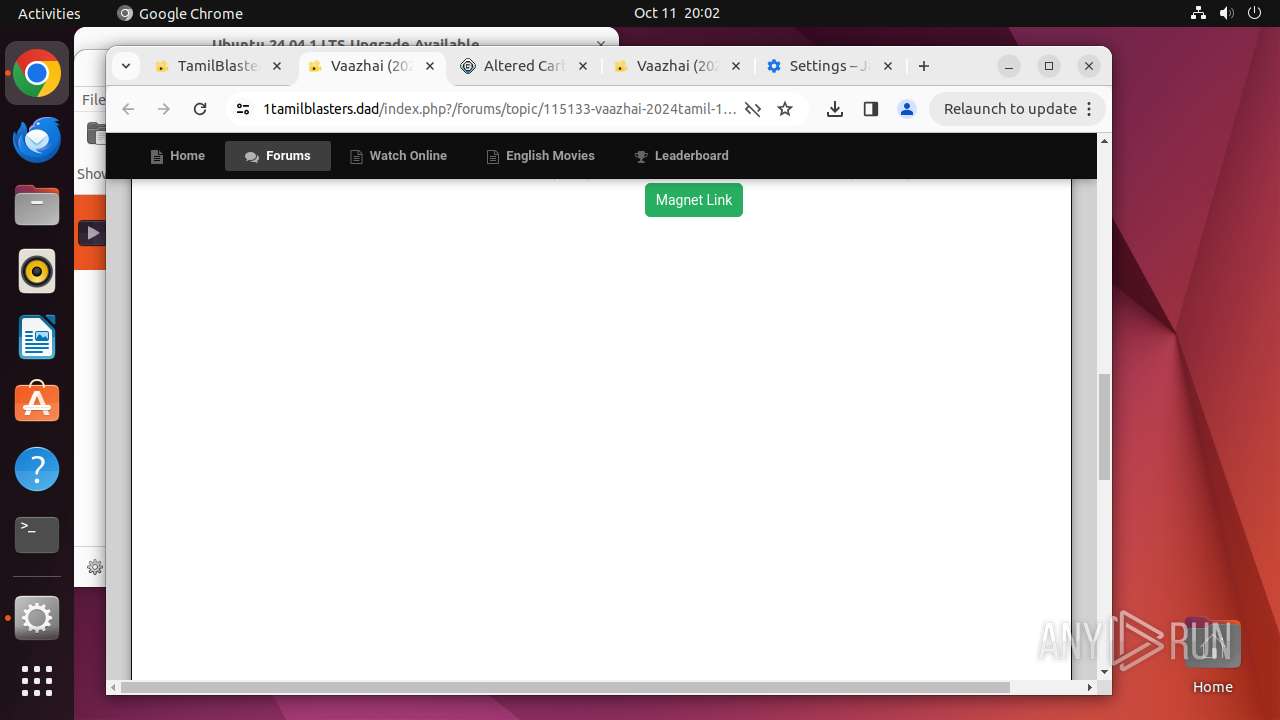Click the browser forward arrow
Screen dimensions: 1280x720
point(164,109)
